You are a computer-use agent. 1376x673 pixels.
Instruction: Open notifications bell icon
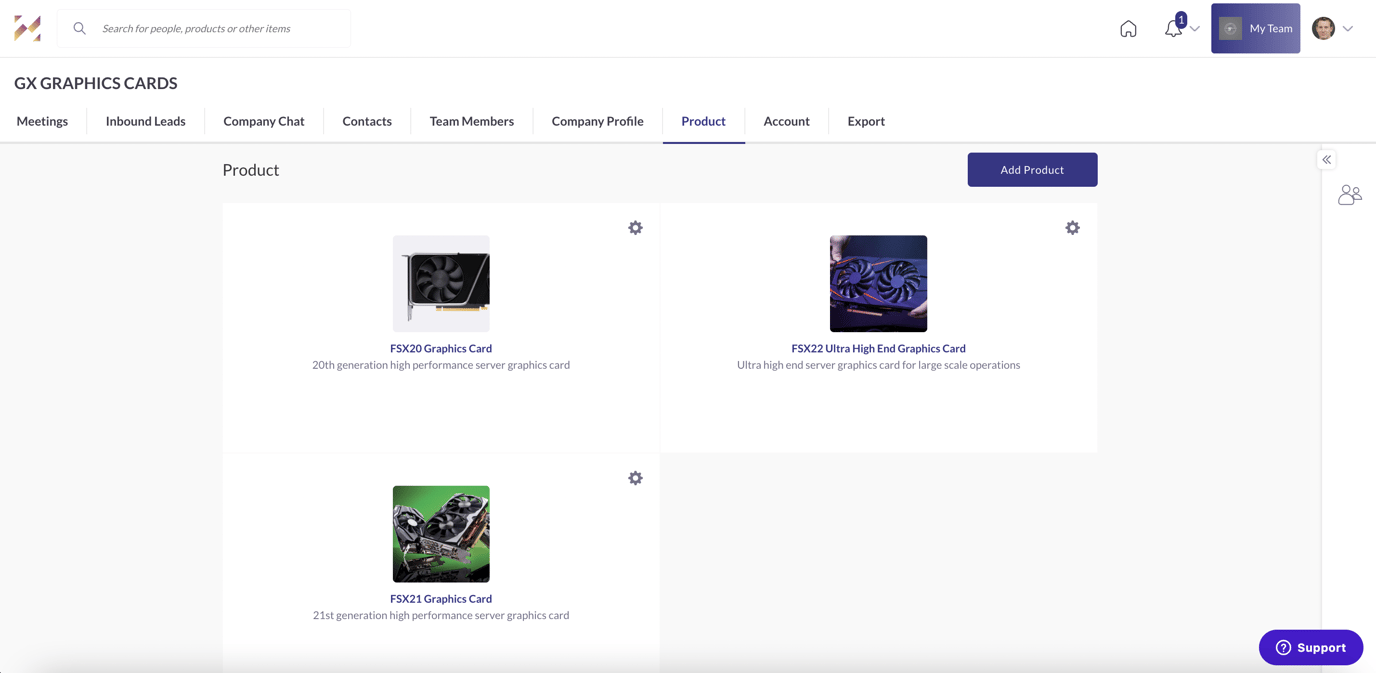[1173, 29]
